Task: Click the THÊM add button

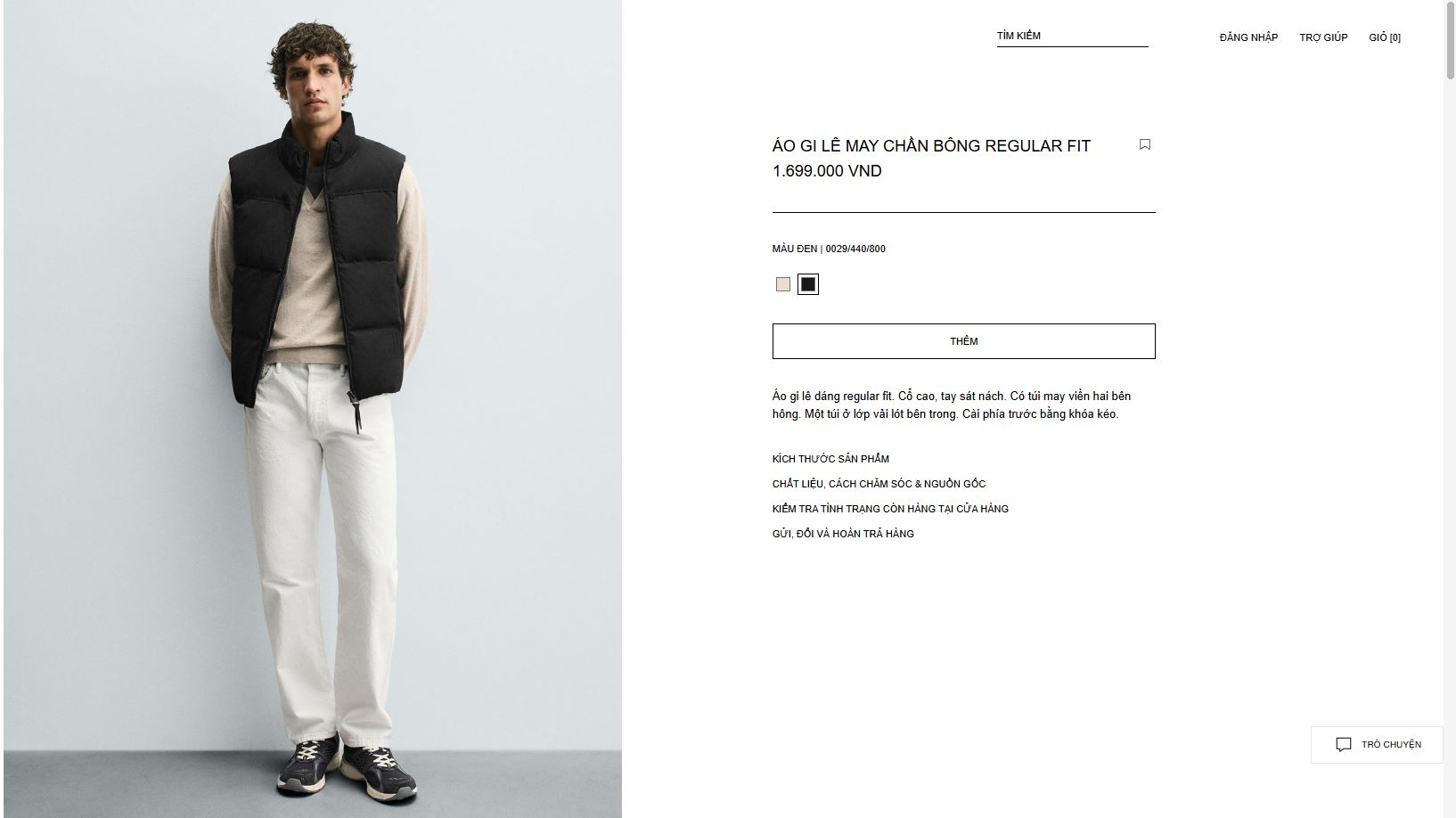Action: point(963,341)
